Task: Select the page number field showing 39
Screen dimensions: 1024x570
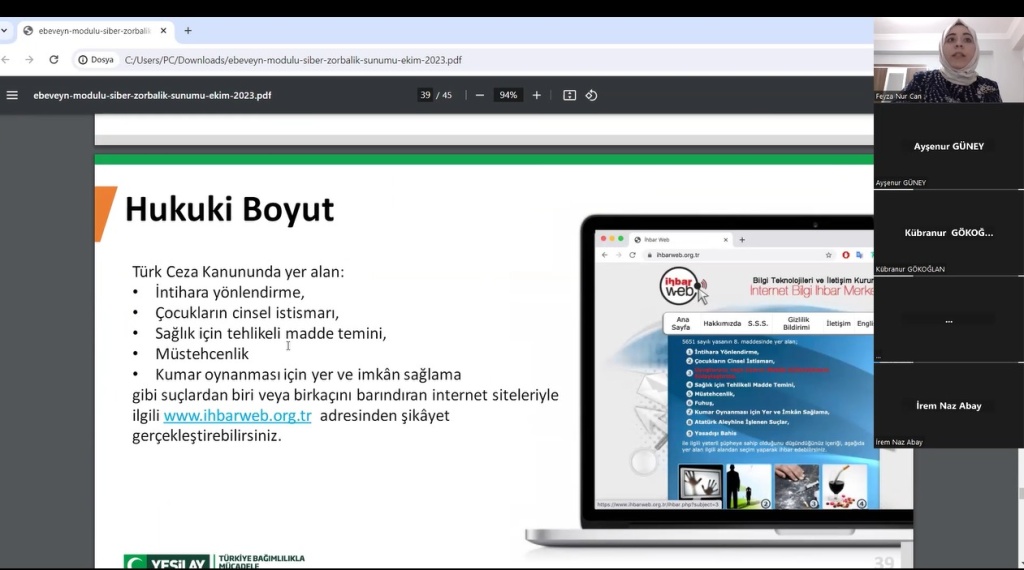Action: (425, 95)
